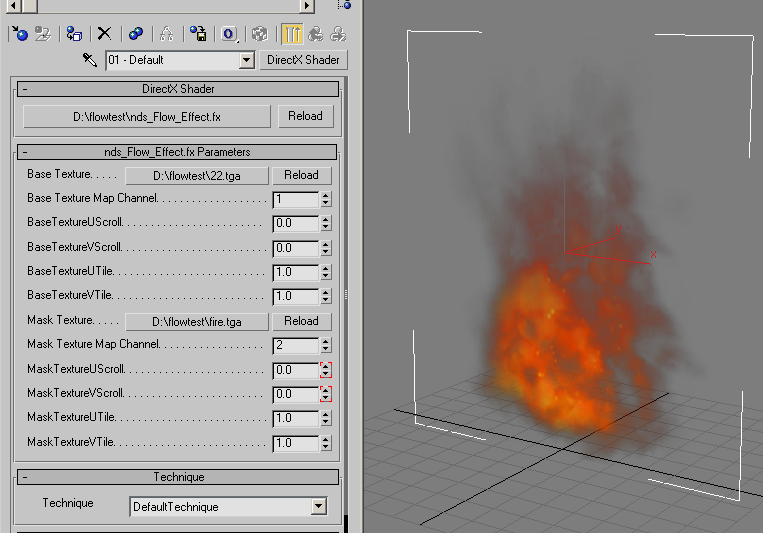Screen dimensions: 763x533
Task: Click the MaskTextureVScroll value field
Action: (x=296, y=394)
